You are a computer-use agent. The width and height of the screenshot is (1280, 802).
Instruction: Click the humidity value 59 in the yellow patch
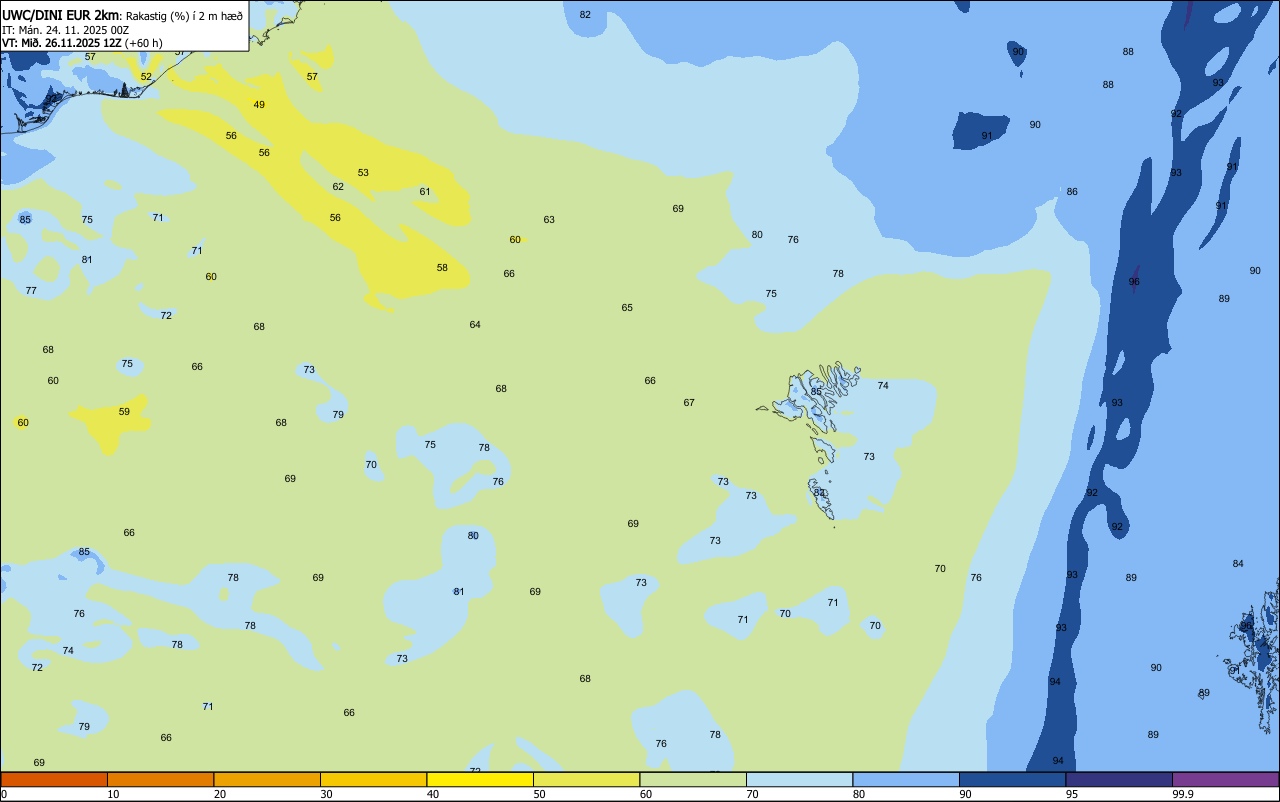(x=124, y=412)
